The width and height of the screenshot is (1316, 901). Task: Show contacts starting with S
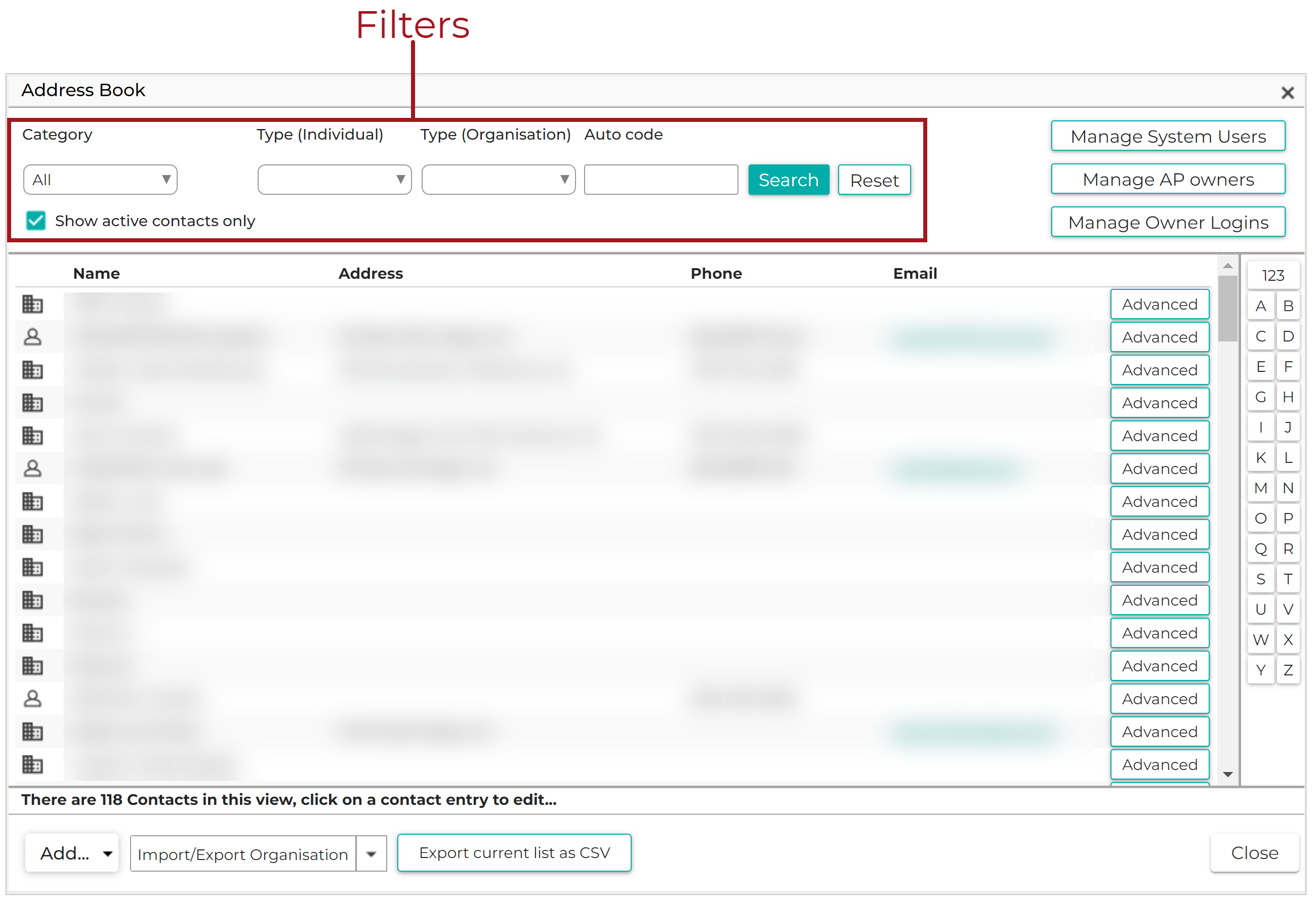[x=1260, y=580]
